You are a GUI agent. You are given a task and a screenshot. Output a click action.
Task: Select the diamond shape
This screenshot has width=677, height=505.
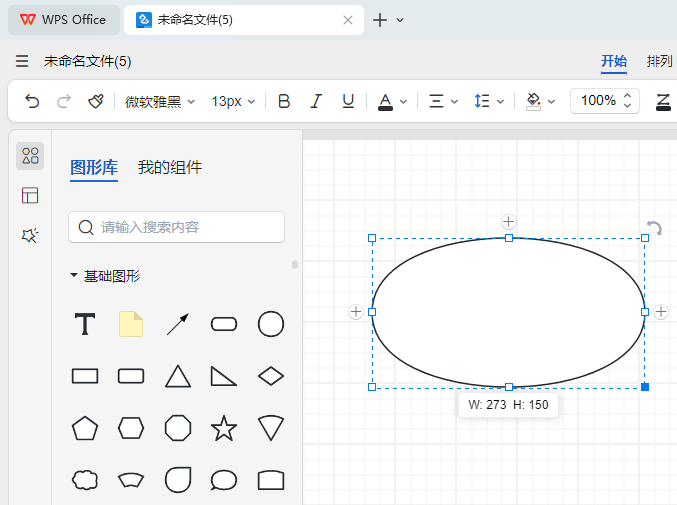pyautogui.click(x=271, y=376)
